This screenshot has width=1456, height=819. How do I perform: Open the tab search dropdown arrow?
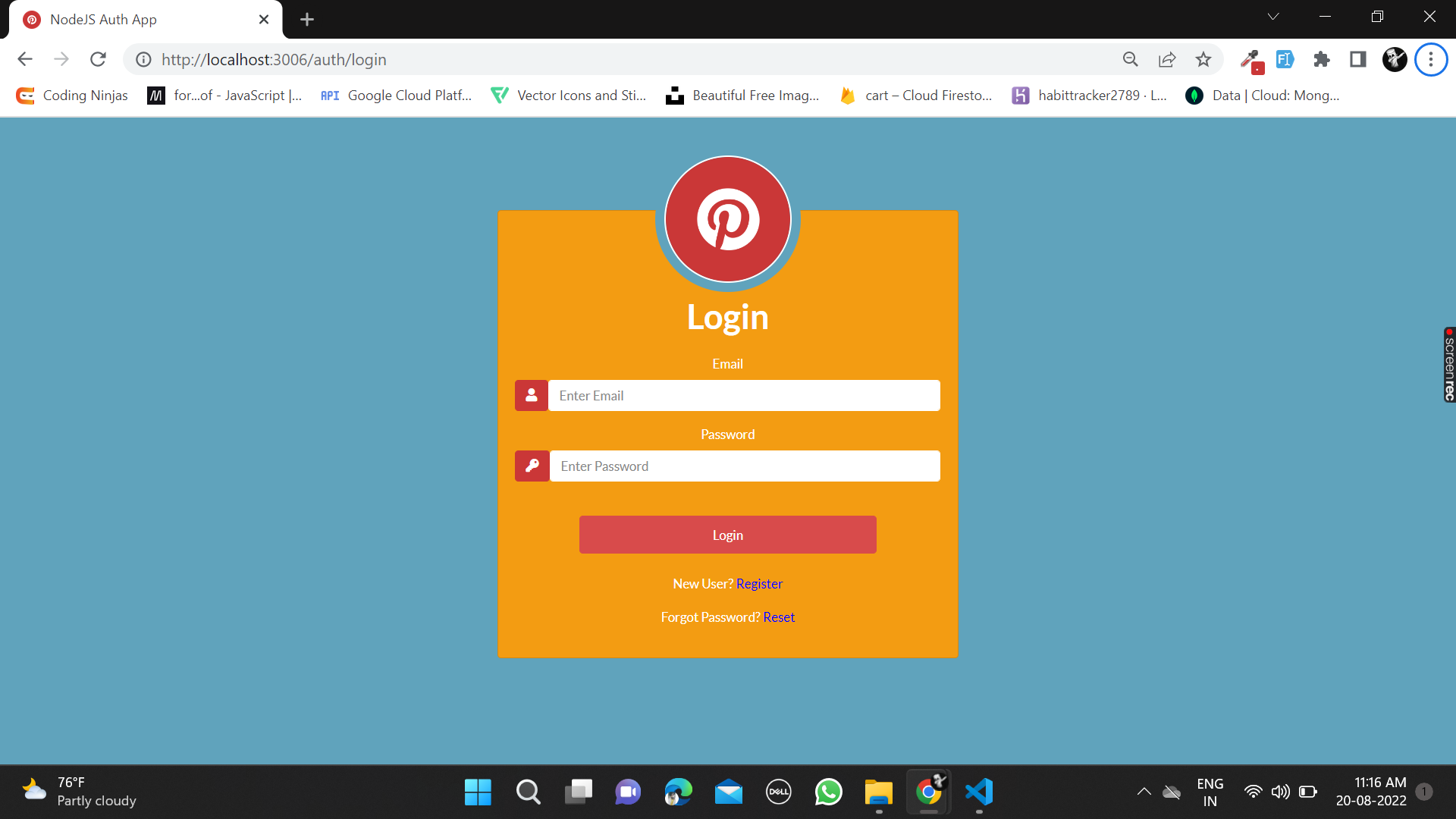[1274, 16]
